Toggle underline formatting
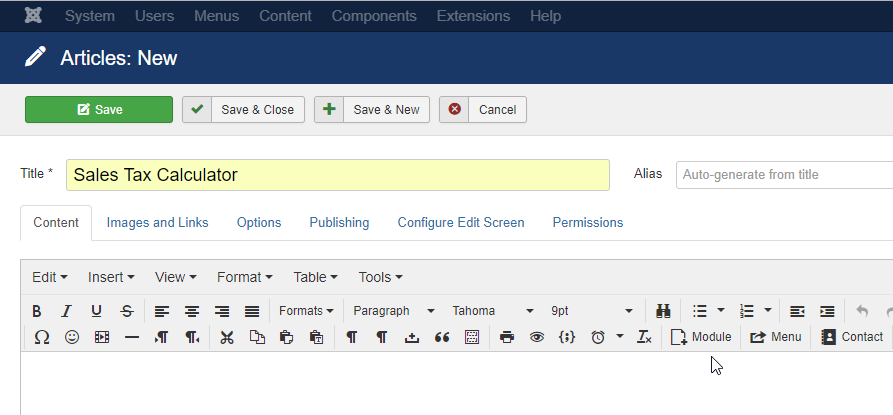 (96, 311)
